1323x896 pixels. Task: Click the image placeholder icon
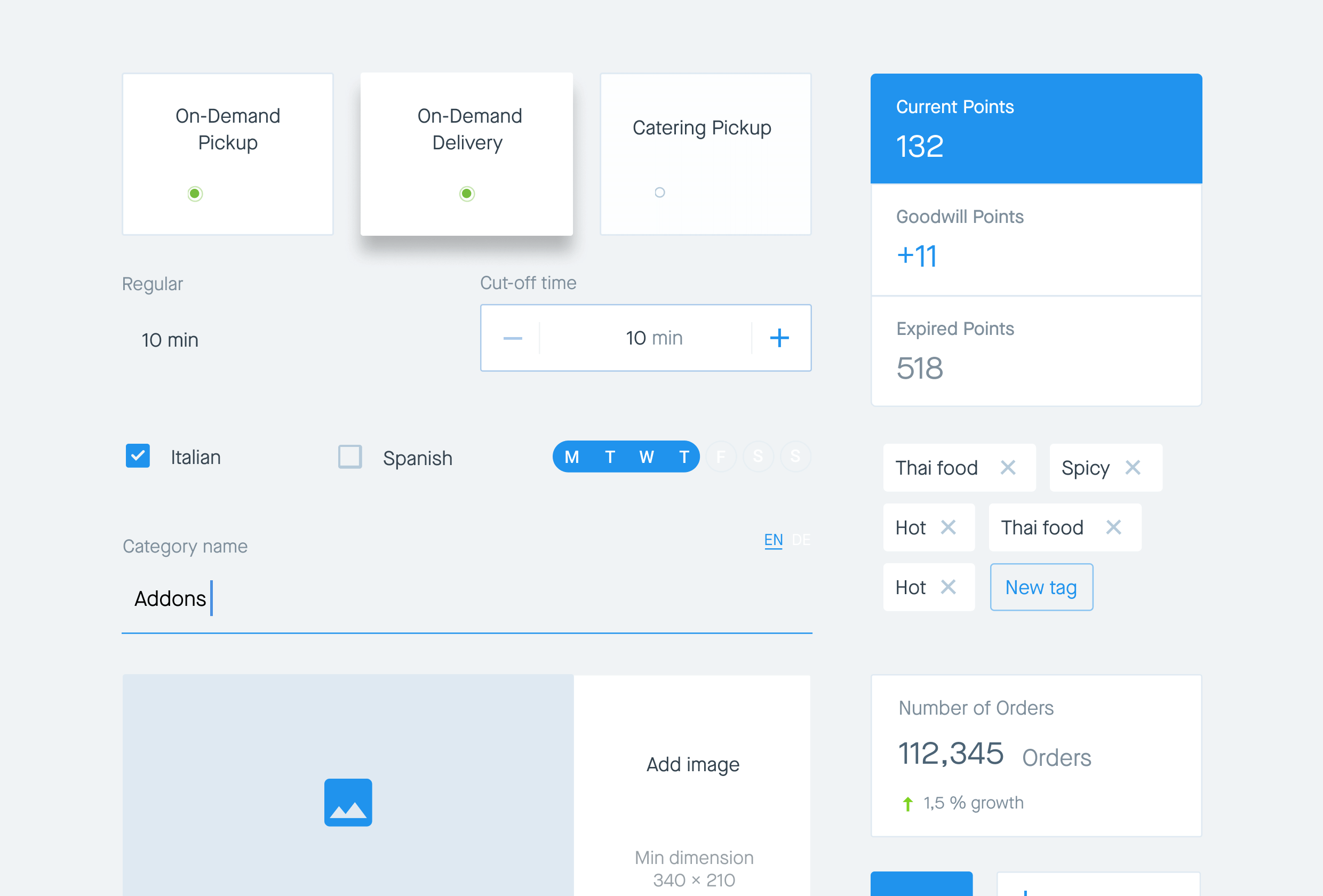coord(348,802)
